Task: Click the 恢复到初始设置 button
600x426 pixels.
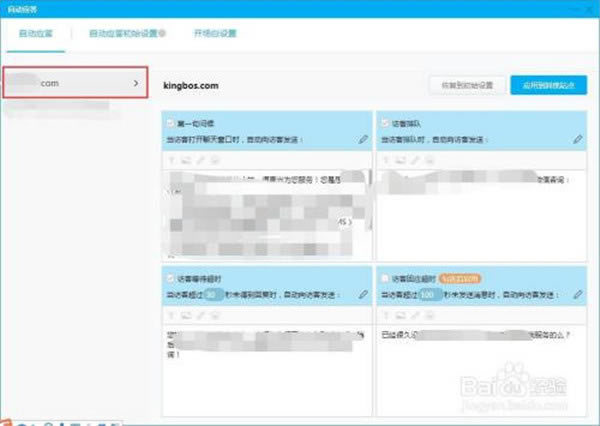Action: (465, 85)
